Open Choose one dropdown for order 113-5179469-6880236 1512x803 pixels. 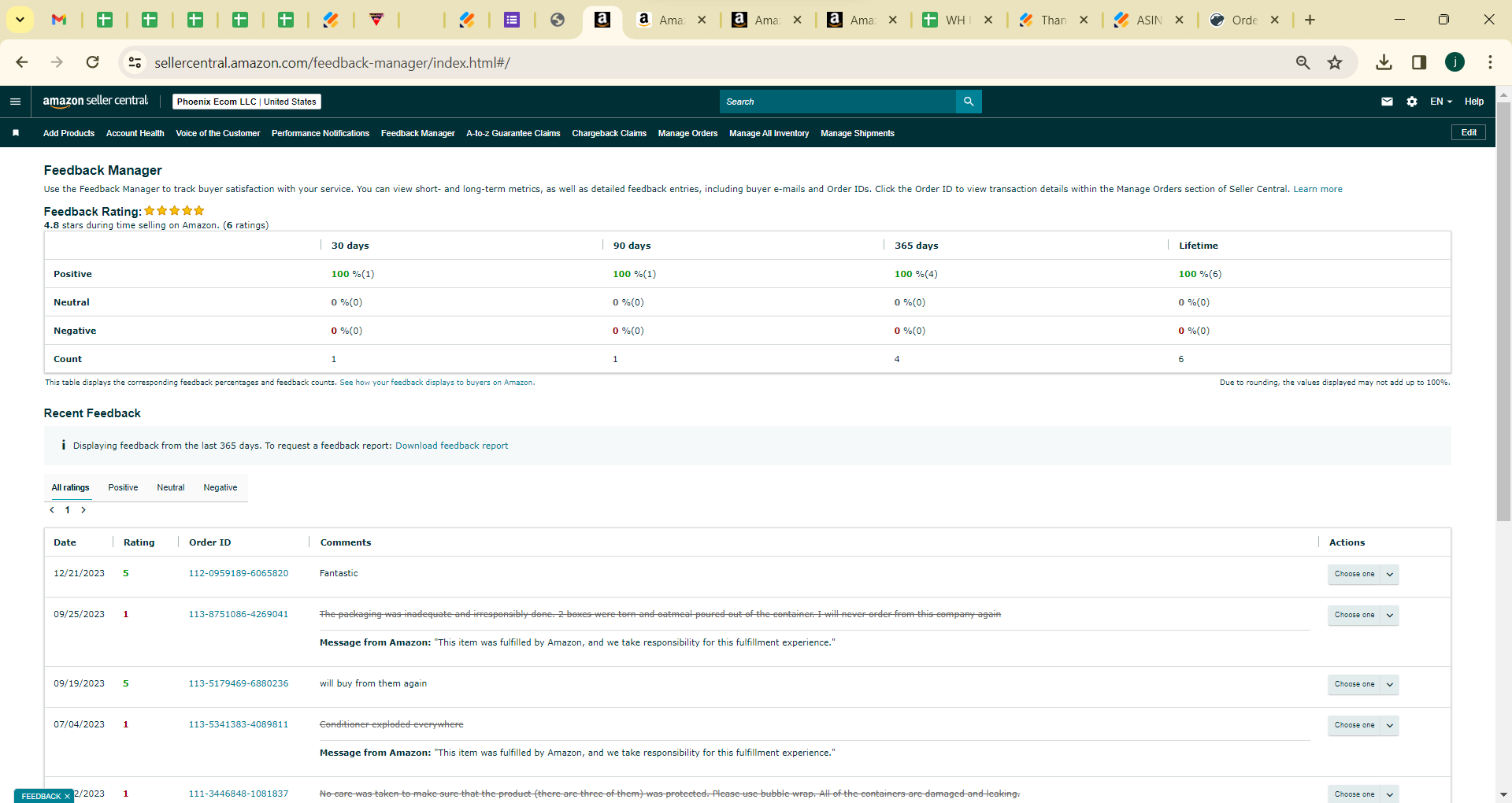(1362, 684)
